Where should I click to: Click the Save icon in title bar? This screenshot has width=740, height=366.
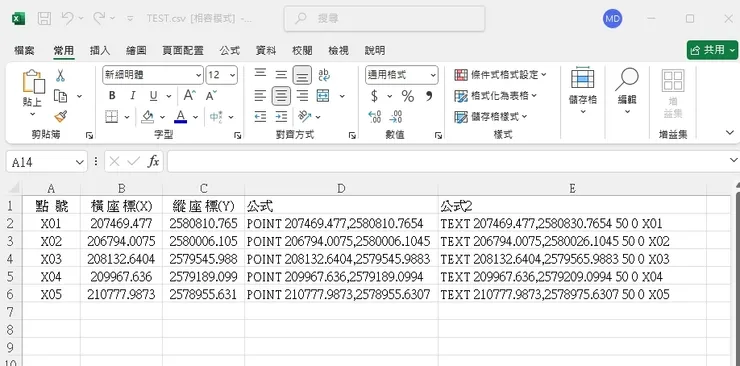(44, 19)
